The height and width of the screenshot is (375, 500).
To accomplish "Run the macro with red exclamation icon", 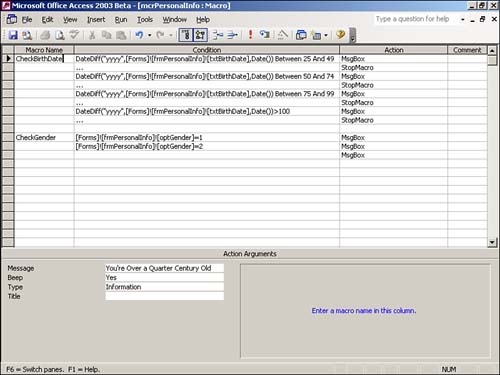I will click(x=250, y=35).
